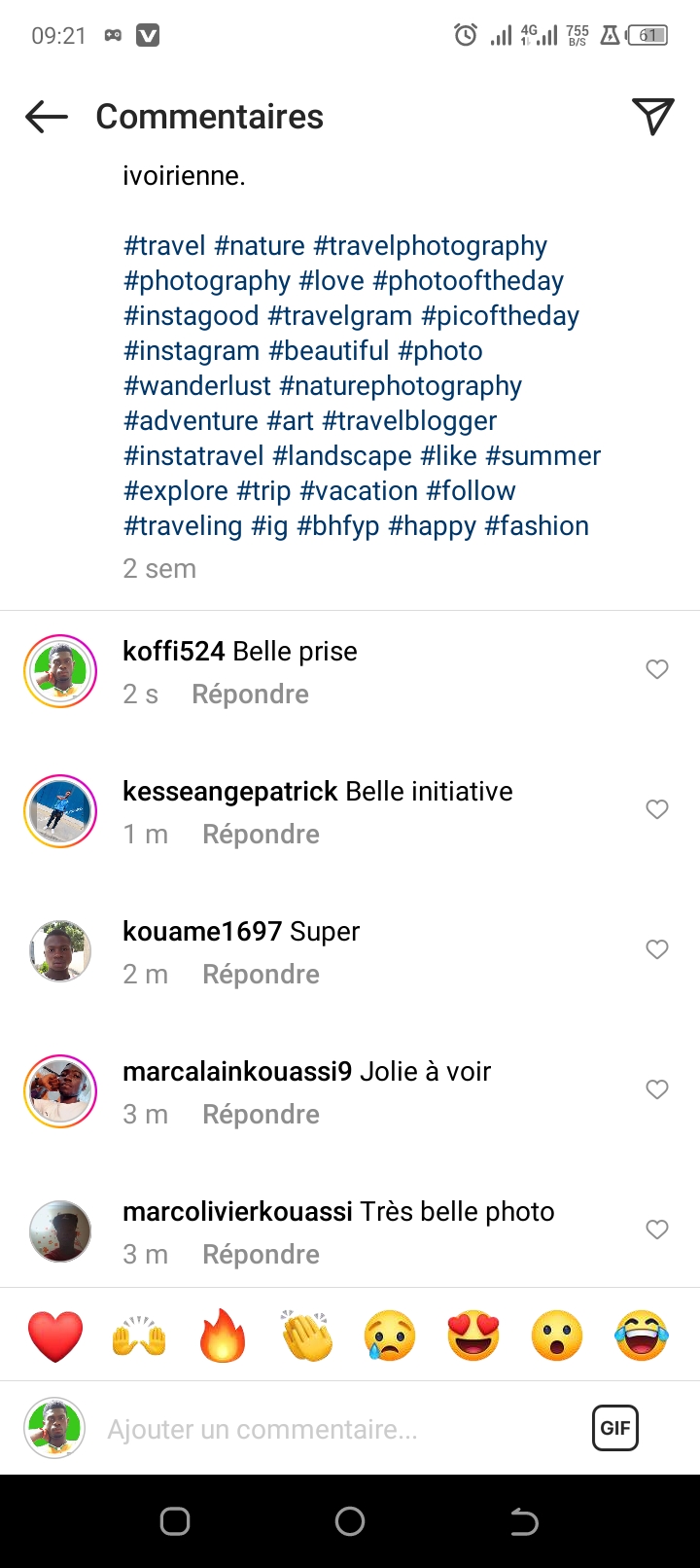Insert the laughing tears emoji
This screenshot has width=700, height=1568.
click(x=642, y=1336)
